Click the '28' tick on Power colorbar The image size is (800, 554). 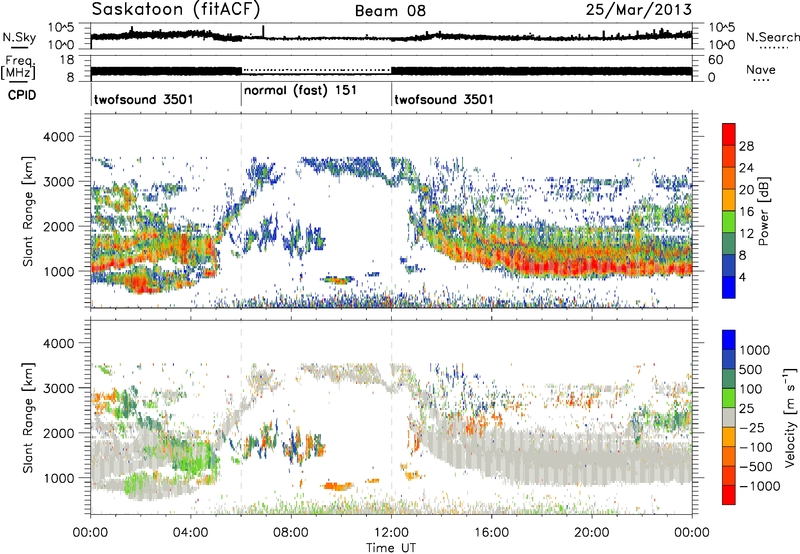tap(746, 146)
